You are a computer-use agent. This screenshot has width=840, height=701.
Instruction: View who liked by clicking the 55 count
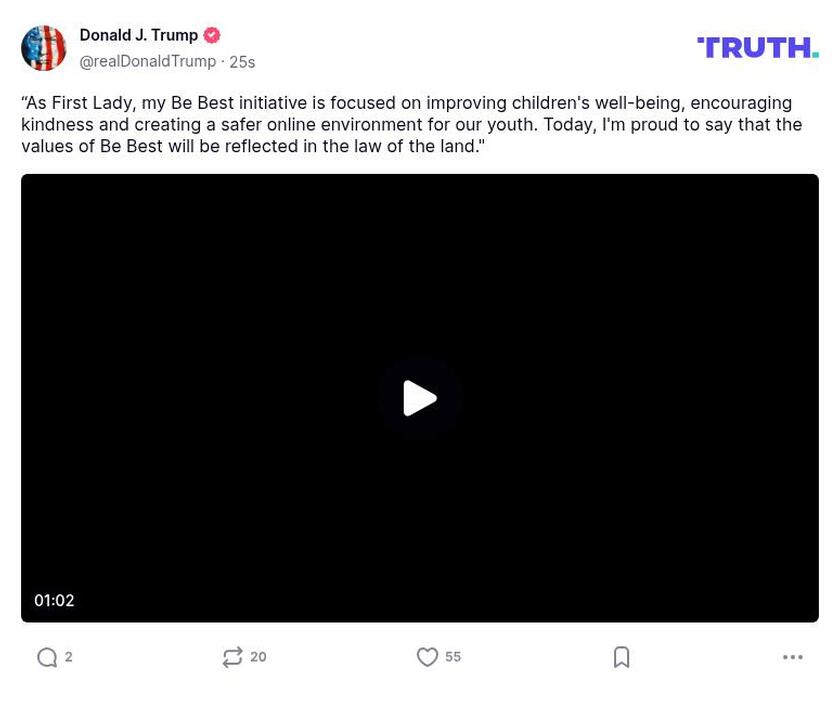(x=452, y=656)
